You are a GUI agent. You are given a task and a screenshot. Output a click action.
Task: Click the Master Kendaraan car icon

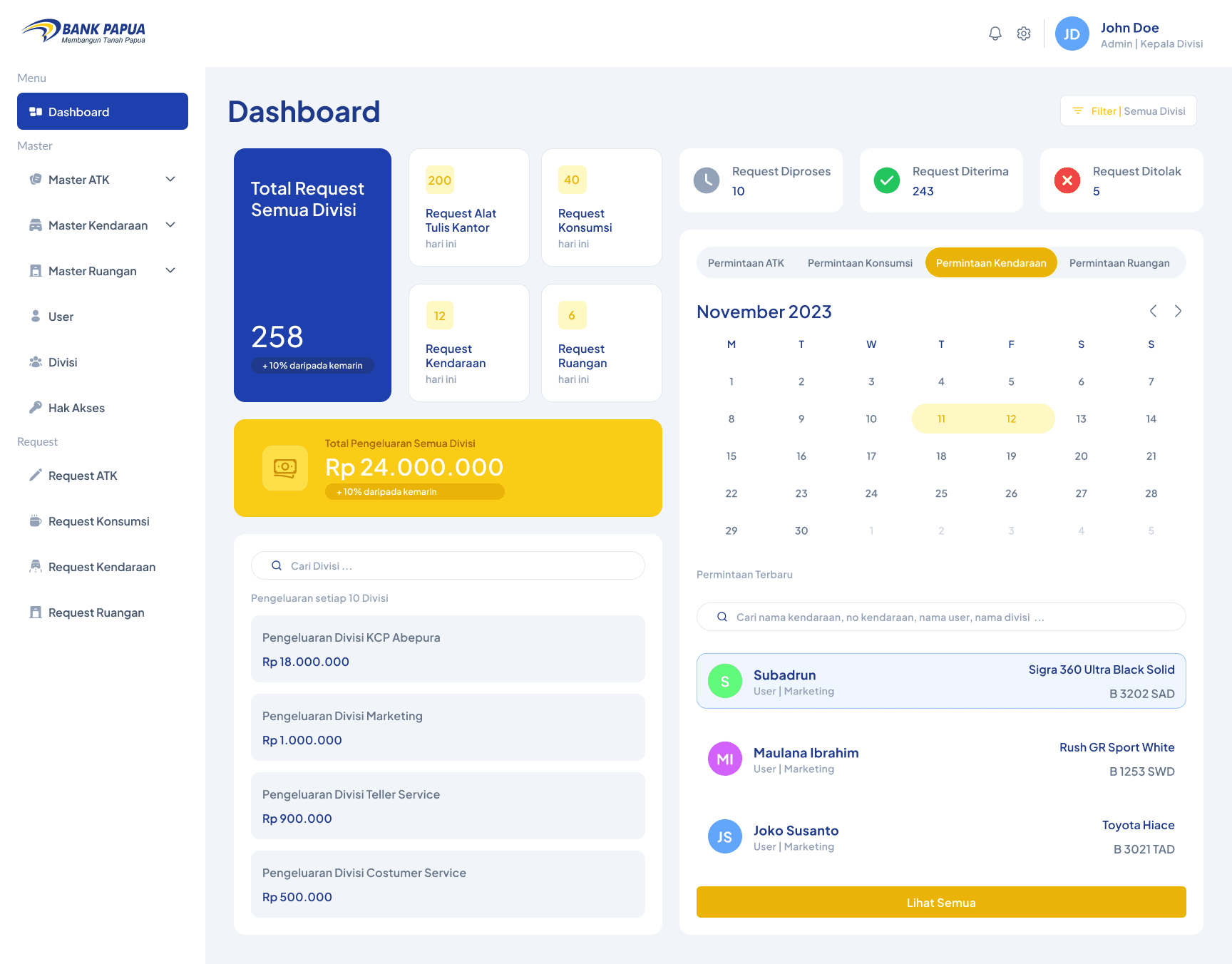click(36, 225)
